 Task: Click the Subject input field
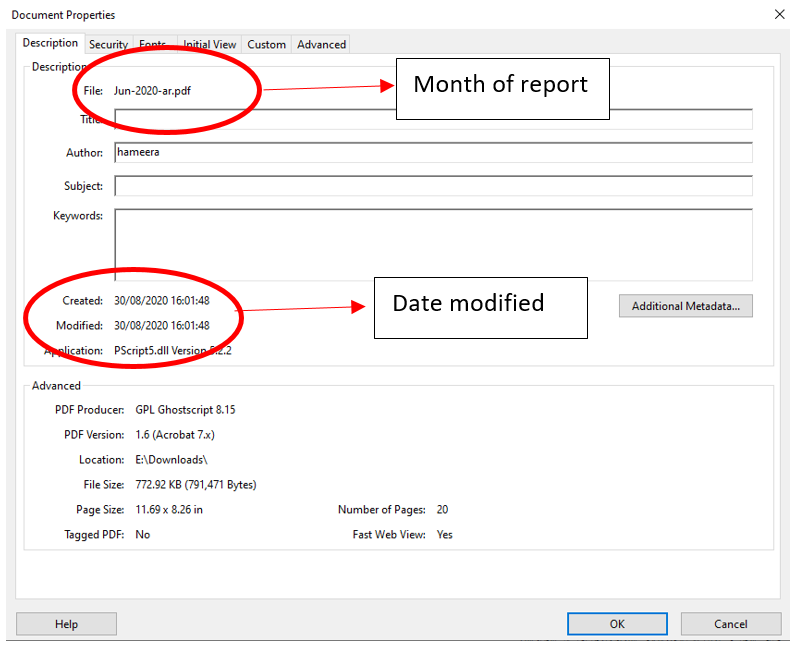point(433,186)
